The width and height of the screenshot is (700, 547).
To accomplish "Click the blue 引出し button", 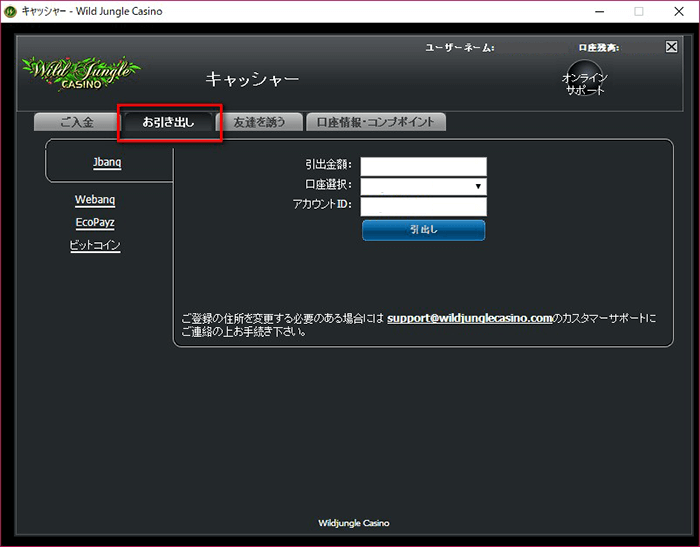I will 424,230.
